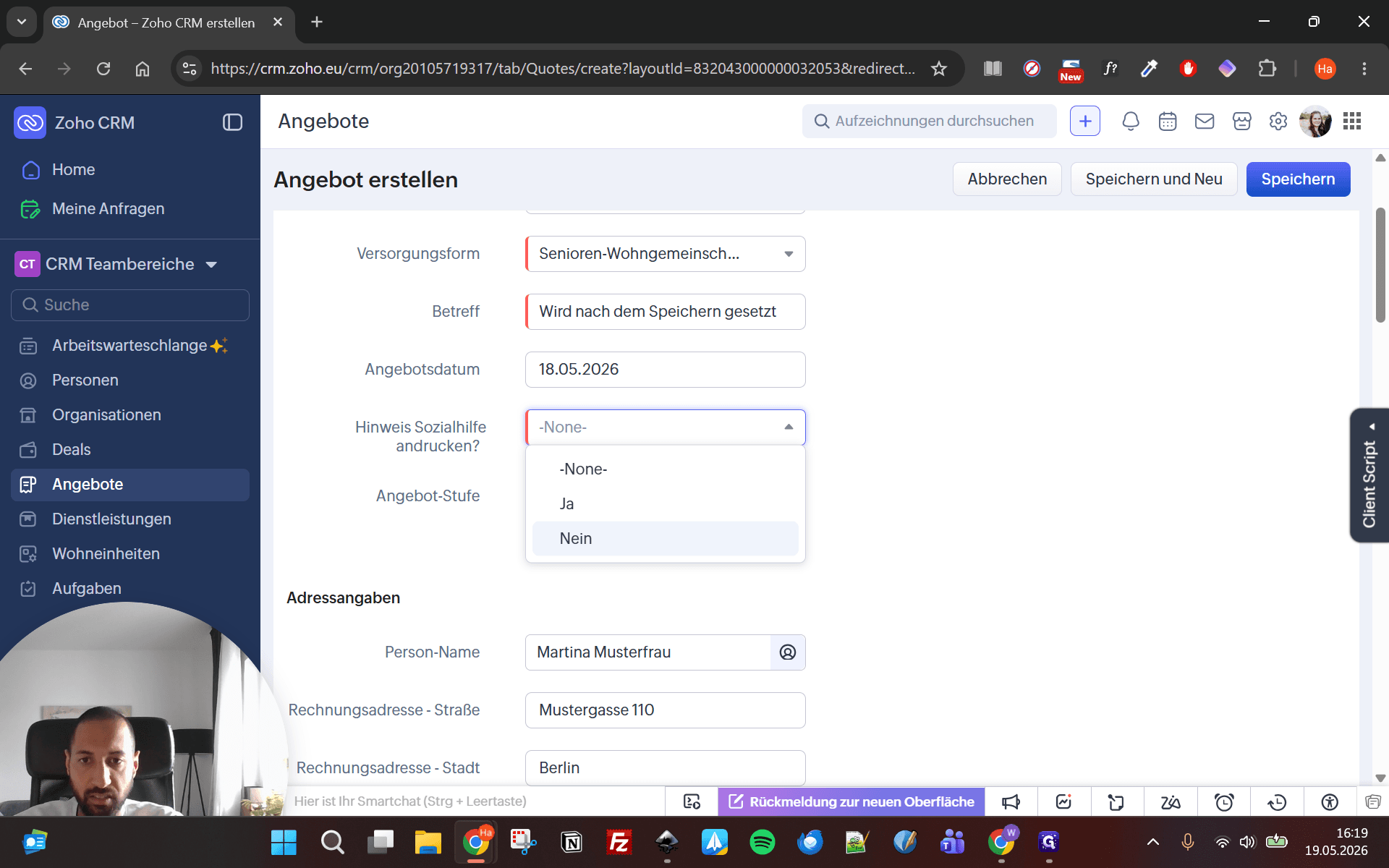Select Nein option in the list
Viewport: 1389px width, 868px height.
pos(666,539)
